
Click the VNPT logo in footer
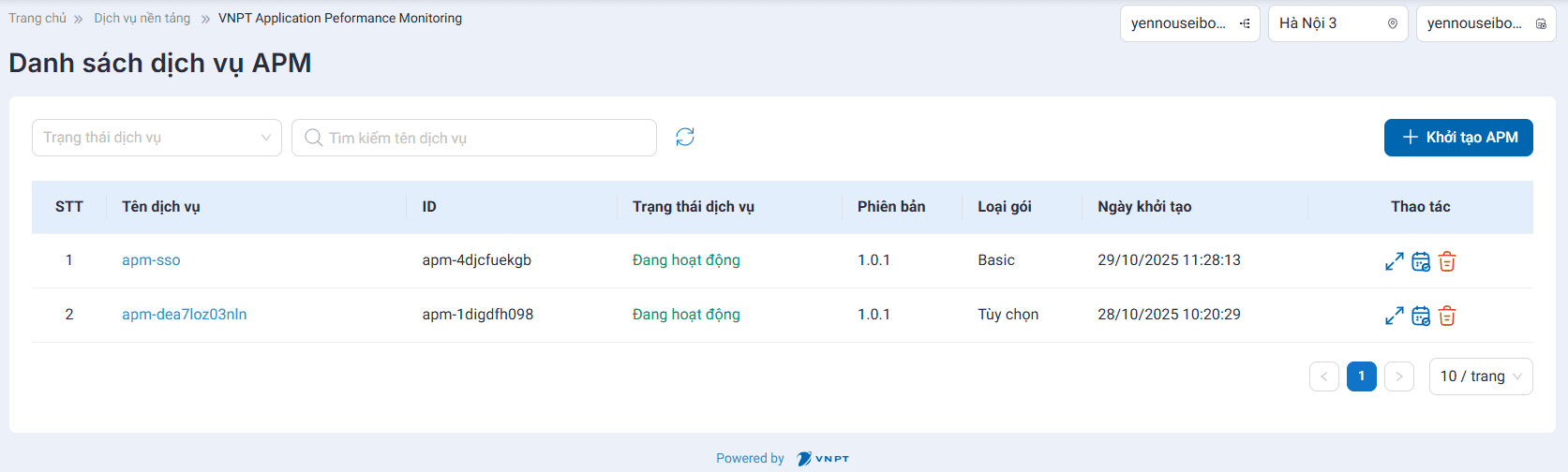pos(823,458)
